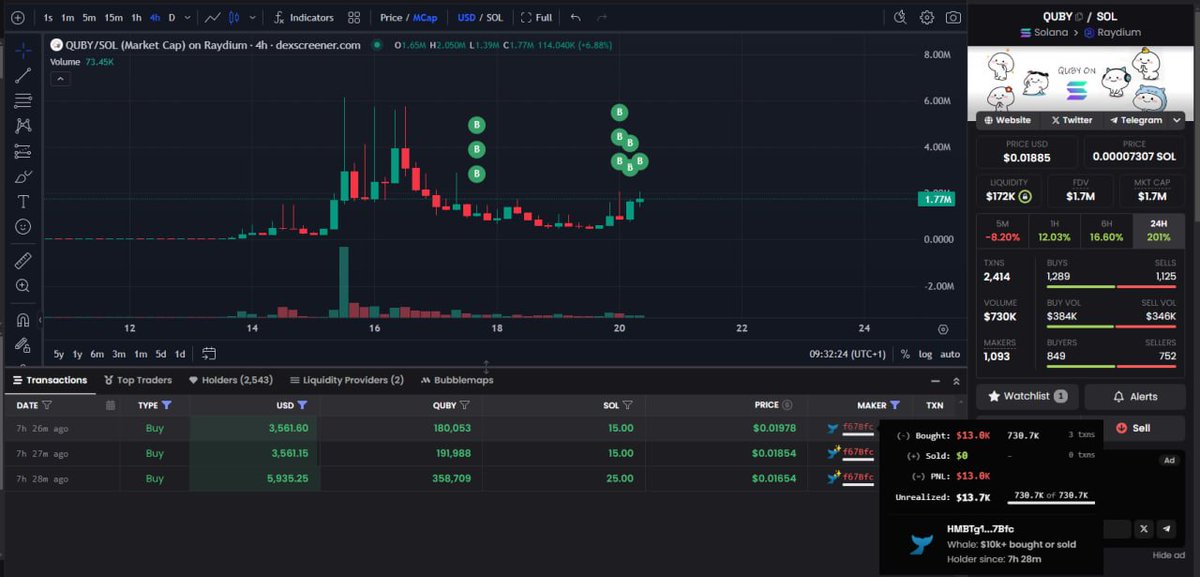Image resolution: width=1200 pixels, height=577 pixels.
Task: Add token to Watchlist
Action: (x=1027, y=396)
